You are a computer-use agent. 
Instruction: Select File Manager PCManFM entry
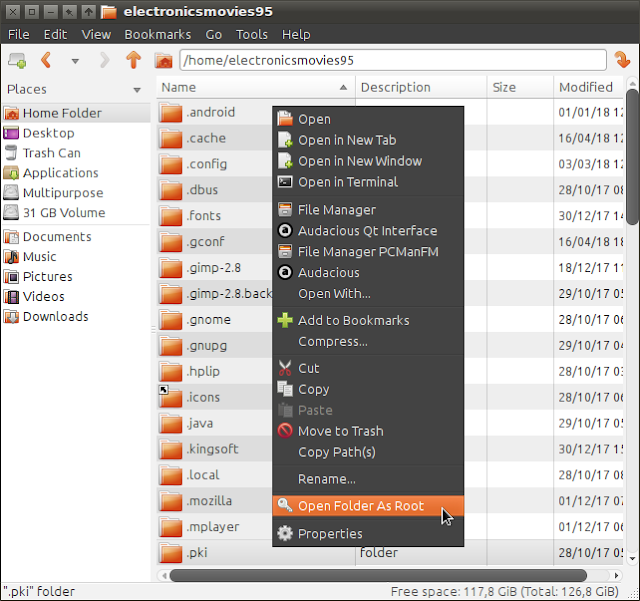pos(368,252)
